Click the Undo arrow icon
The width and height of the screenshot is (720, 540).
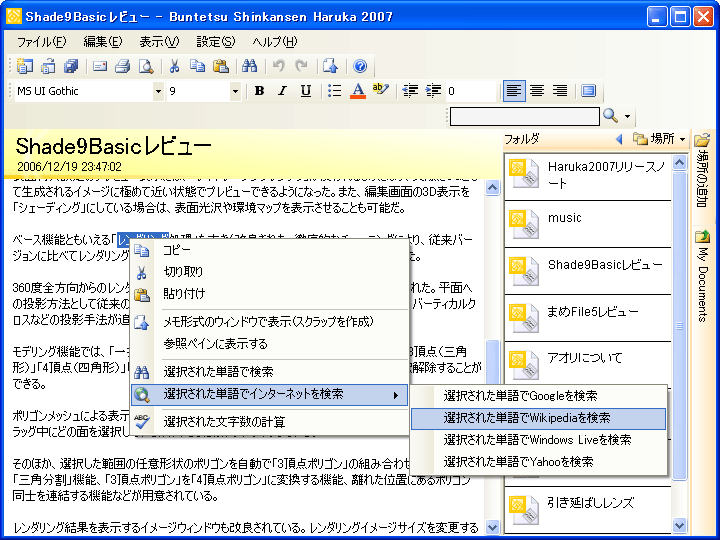tap(278, 66)
